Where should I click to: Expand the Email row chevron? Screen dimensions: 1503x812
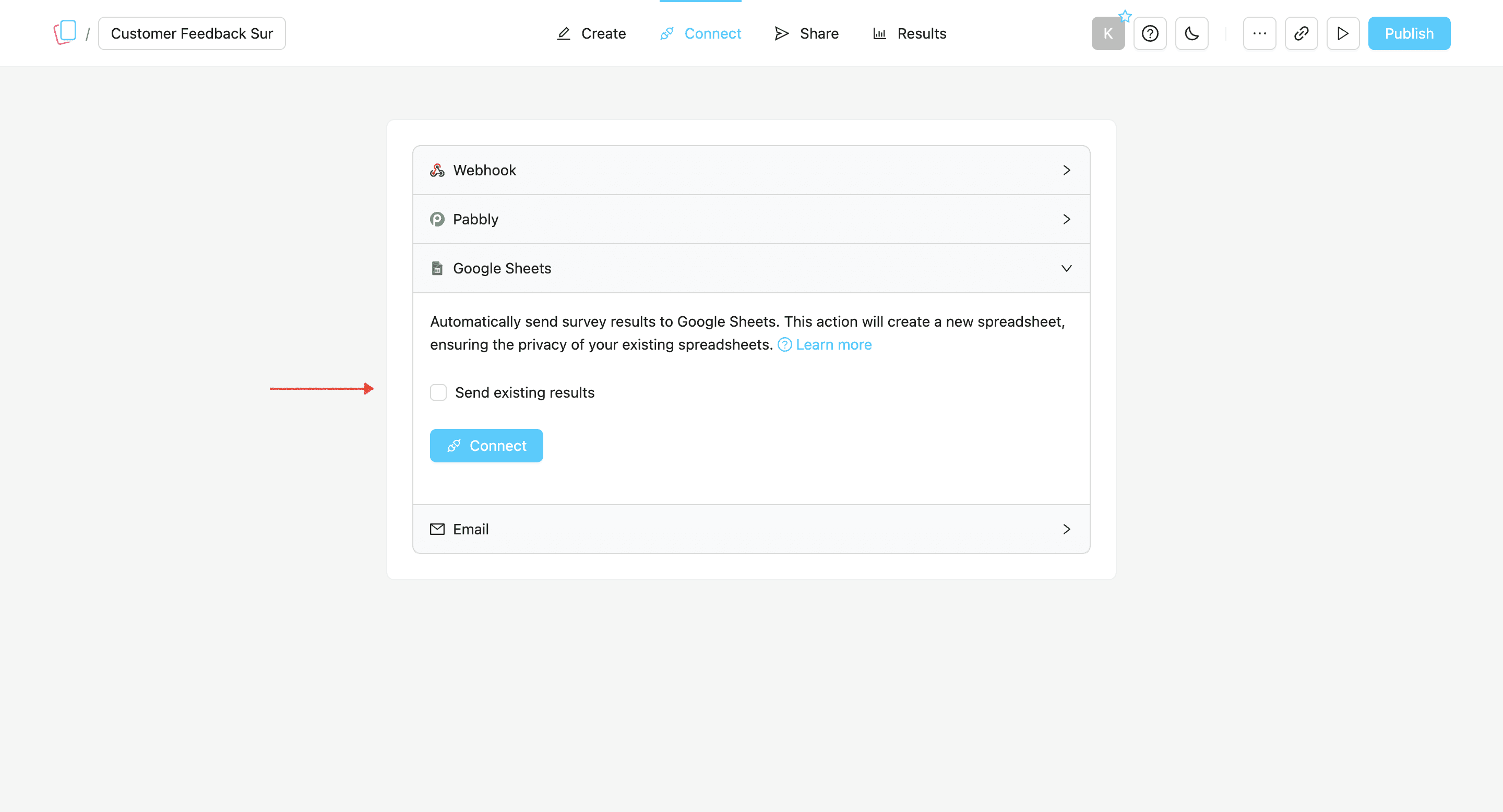pyautogui.click(x=1067, y=529)
